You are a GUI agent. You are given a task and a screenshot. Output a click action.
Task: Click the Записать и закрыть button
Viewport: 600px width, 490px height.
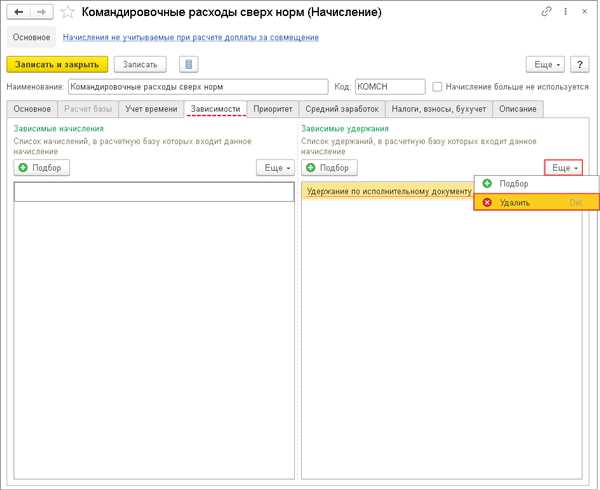57,65
